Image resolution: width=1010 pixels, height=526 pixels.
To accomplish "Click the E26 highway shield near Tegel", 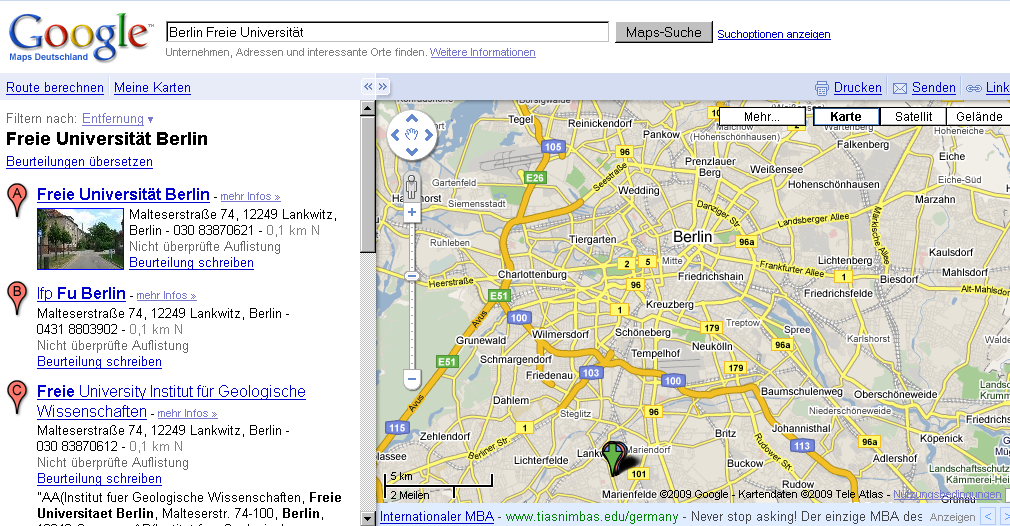I will 535,178.
